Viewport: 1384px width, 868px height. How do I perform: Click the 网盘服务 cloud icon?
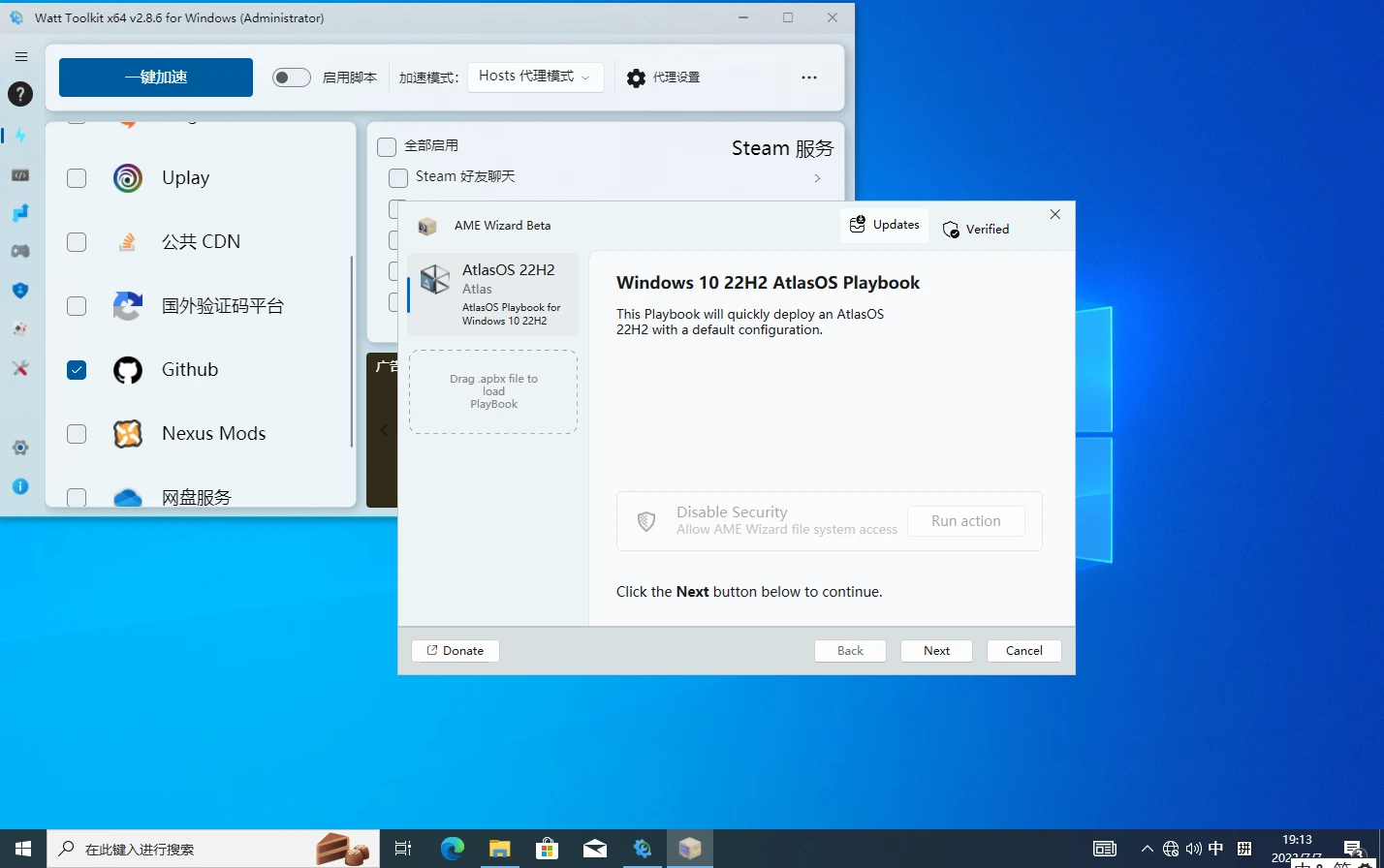coord(128,498)
